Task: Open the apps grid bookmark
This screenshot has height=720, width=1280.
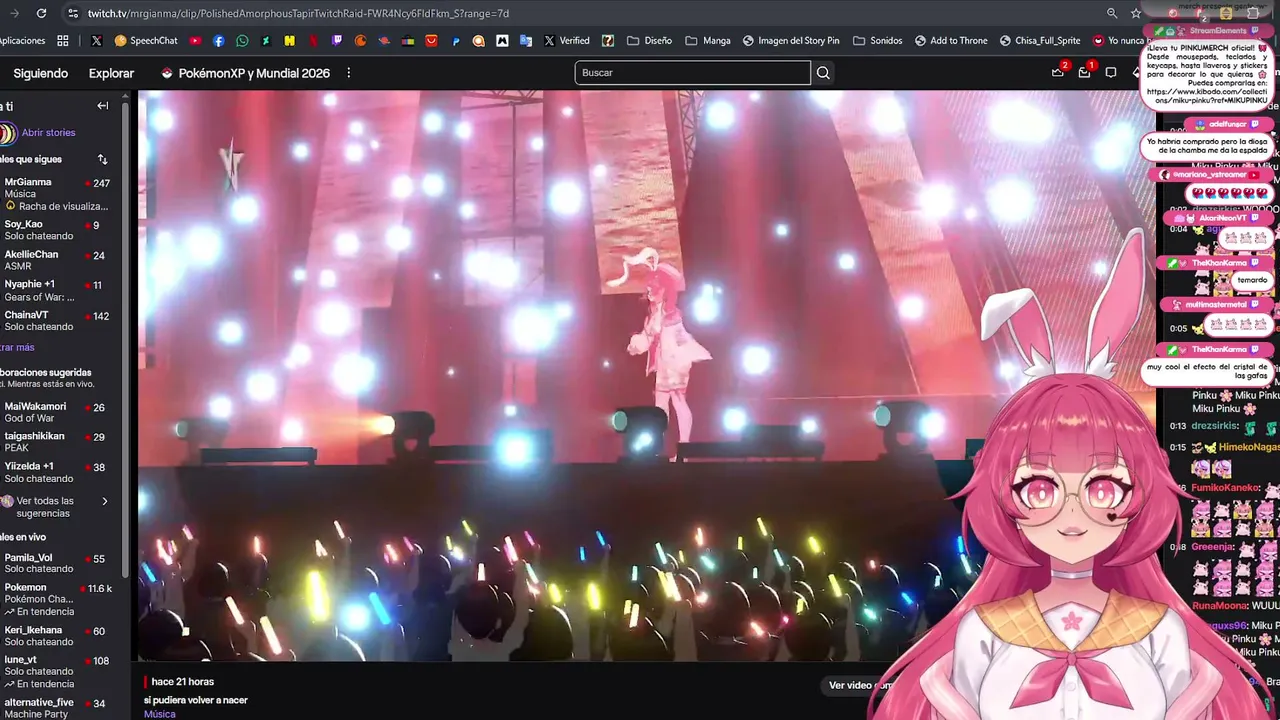Action: (x=63, y=41)
